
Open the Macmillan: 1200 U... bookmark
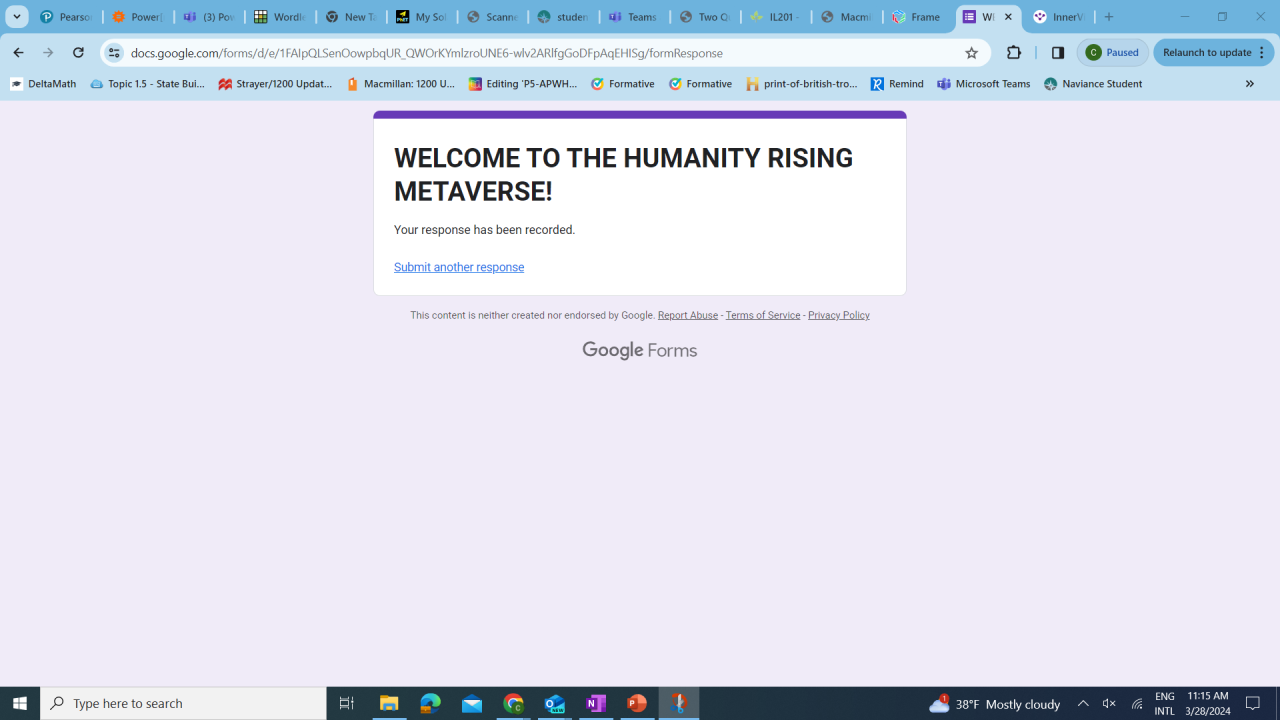[400, 84]
